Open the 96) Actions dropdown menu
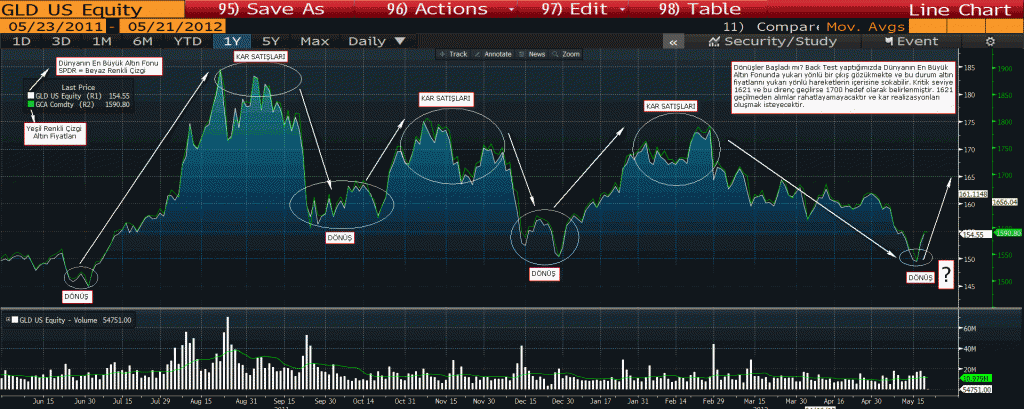The height and width of the screenshot is (409, 1024). [451, 9]
